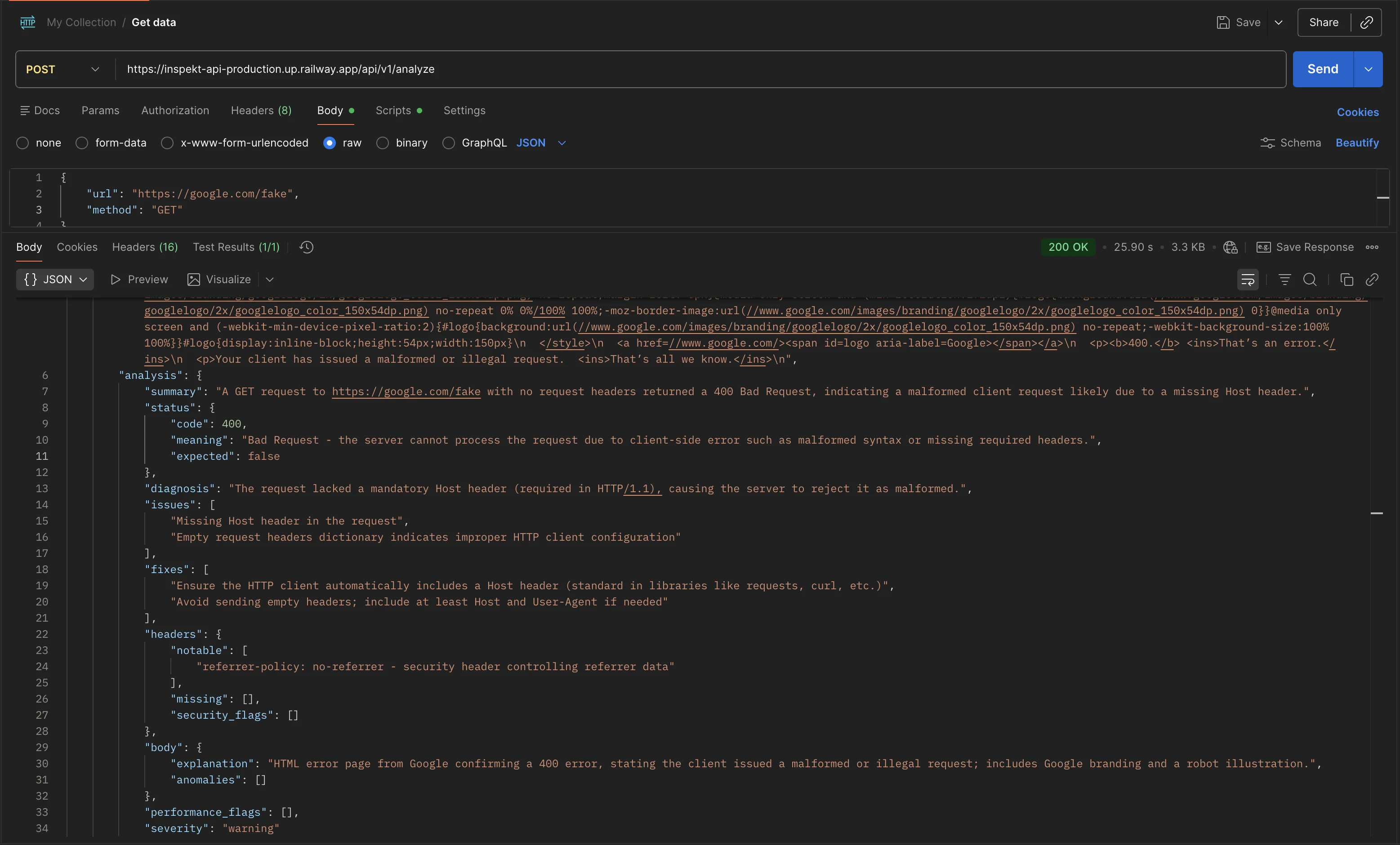Image resolution: width=1400 pixels, height=845 pixels.
Task: Click the Beautify link
Action: pyautogui.click(x=1357, y=143)
